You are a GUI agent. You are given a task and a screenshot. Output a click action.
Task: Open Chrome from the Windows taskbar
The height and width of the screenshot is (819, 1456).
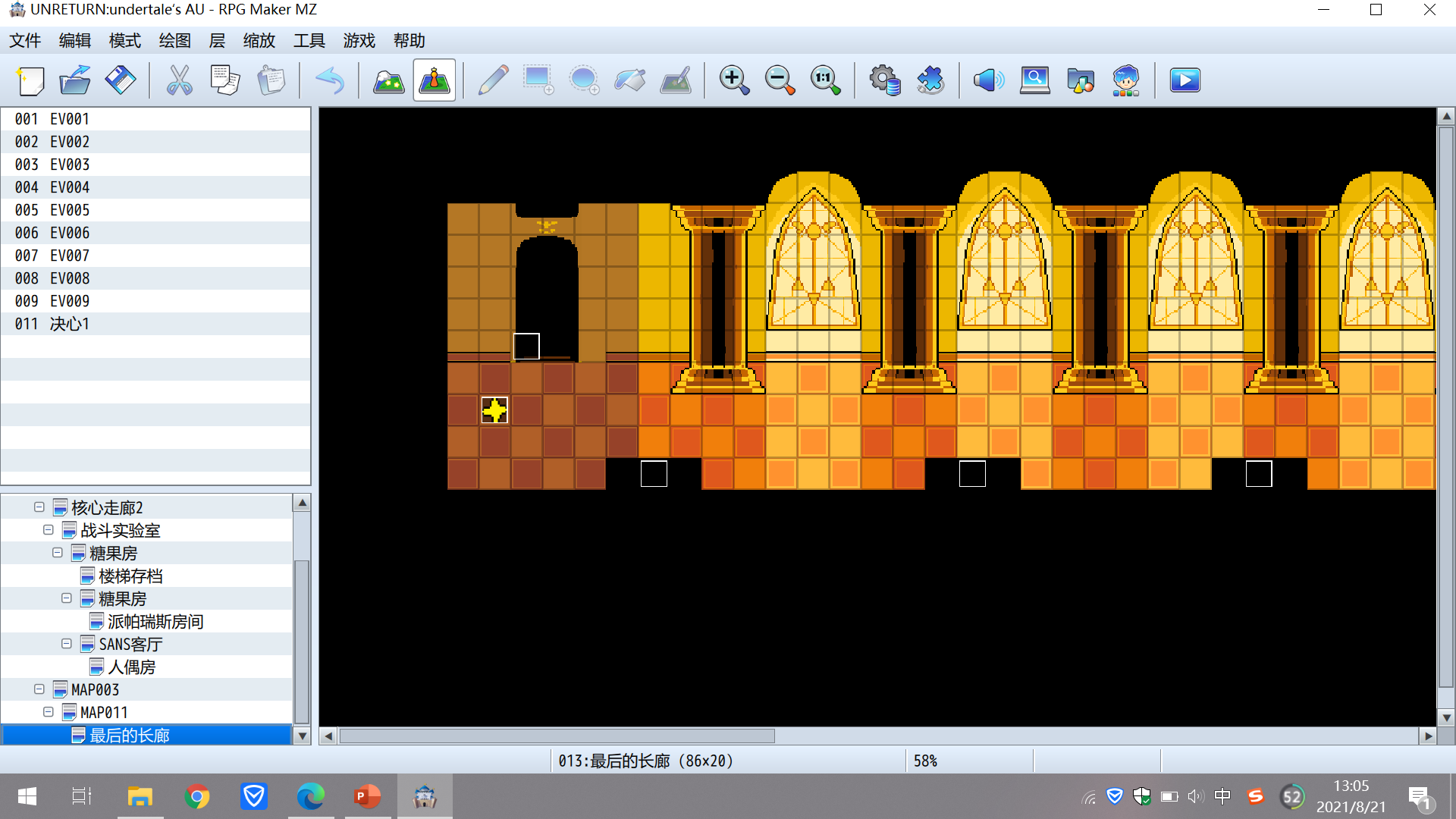[197, 796]
